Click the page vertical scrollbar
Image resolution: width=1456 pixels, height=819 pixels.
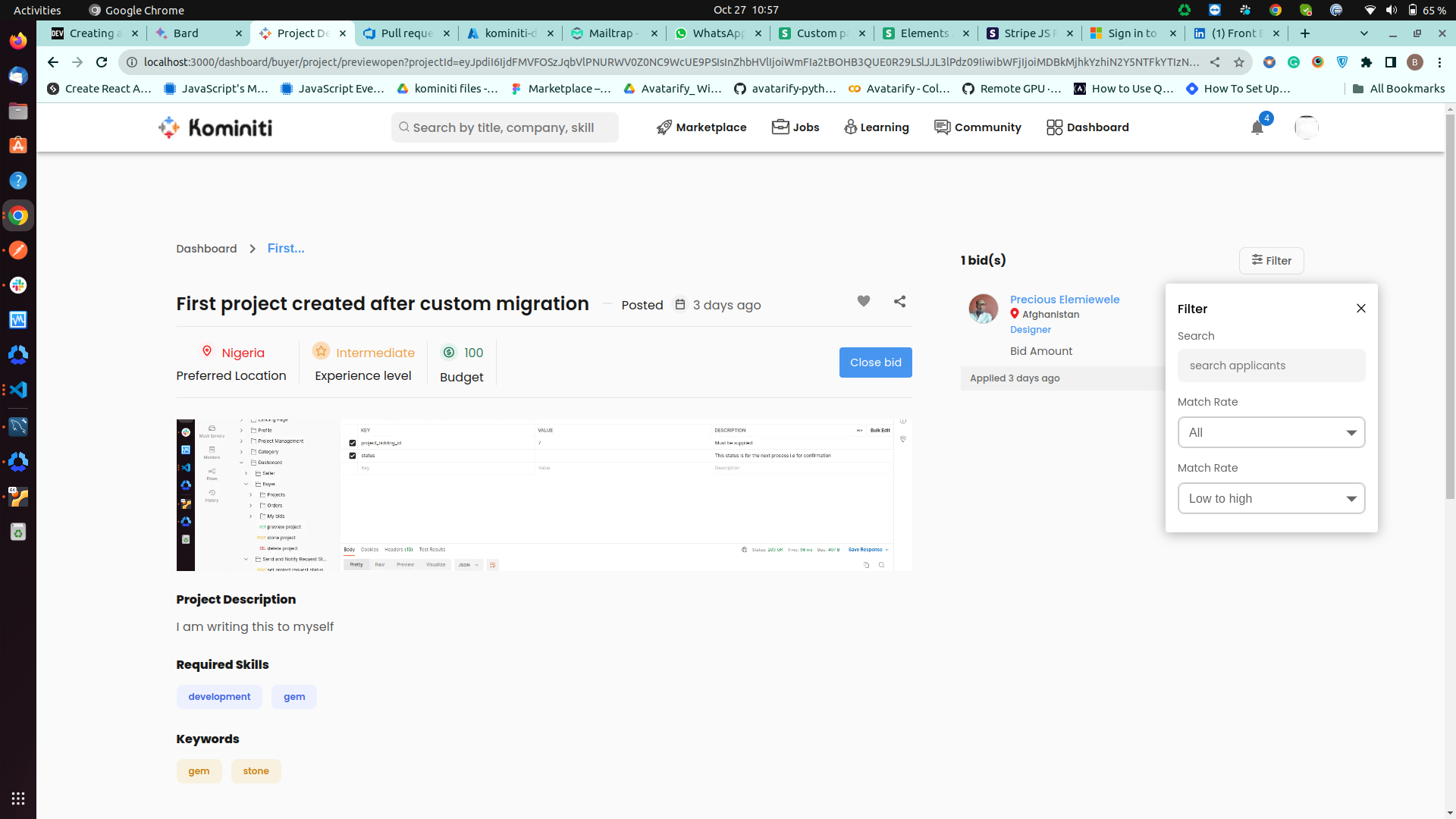1449,303
